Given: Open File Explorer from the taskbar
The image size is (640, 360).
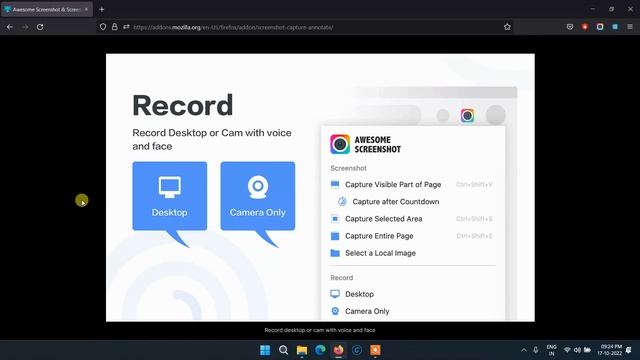Looking at the screenshot, I should (302, 350).
